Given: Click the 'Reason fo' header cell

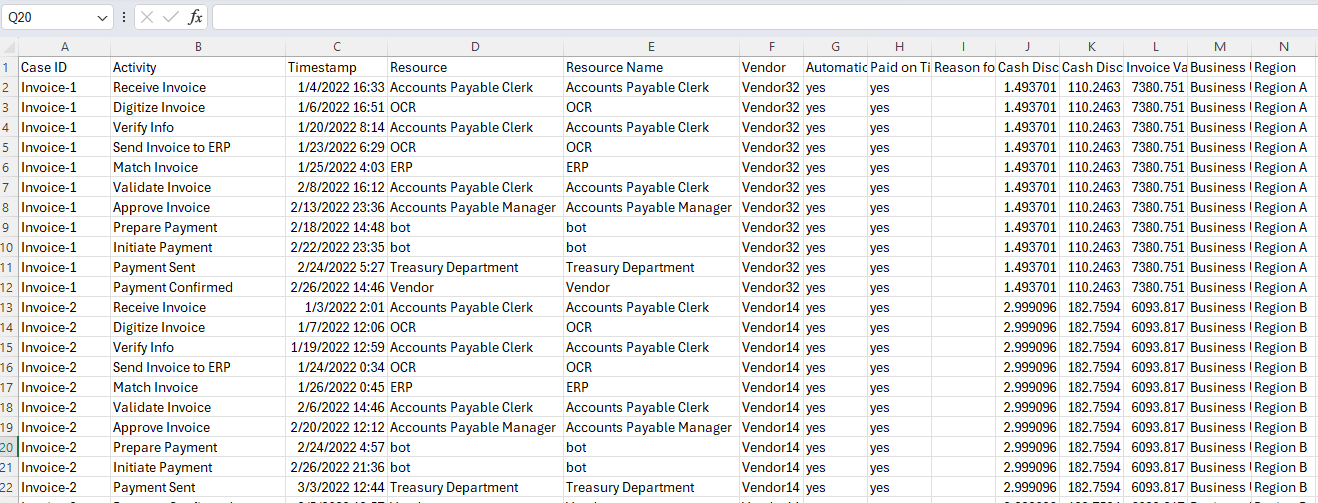Looking at the screenshot, I should tap(963, 67).
